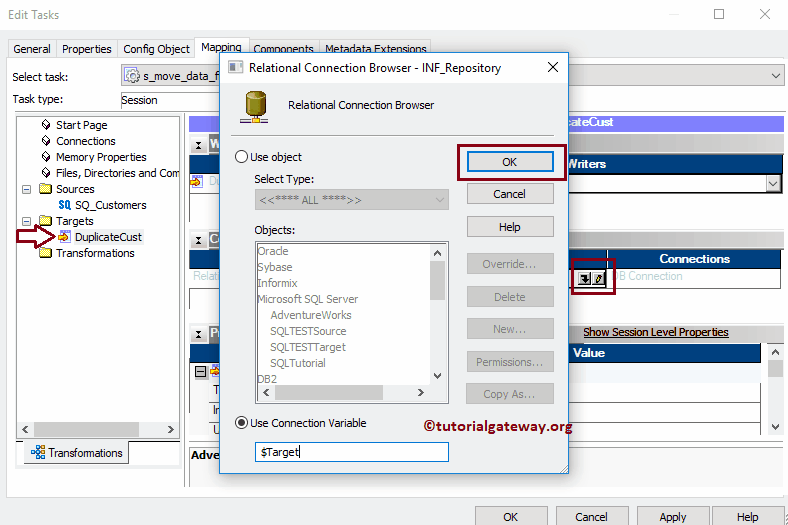
Task: Click Cancel in Edit Tasks window
Action: pyautogui.click(x=592, y=517)
